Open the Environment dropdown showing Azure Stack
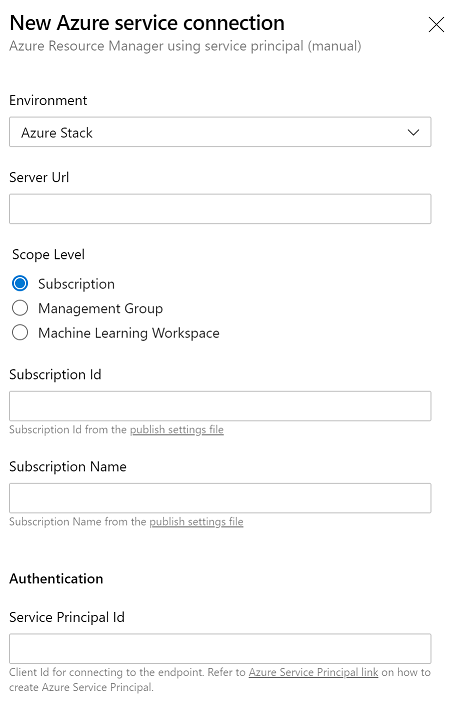This screenshot has width=450, height=701. [x=220, y=132]
